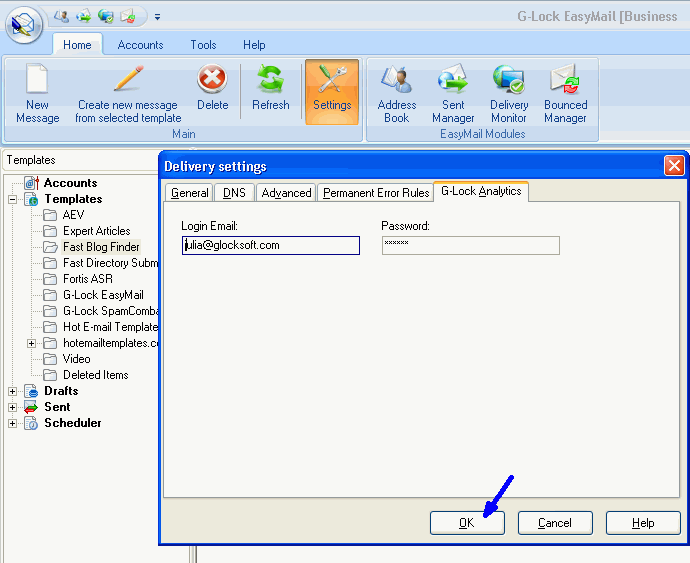Select the Fast Blog Finder folder
Screen dimensions: 690x563
pos(101,247)
